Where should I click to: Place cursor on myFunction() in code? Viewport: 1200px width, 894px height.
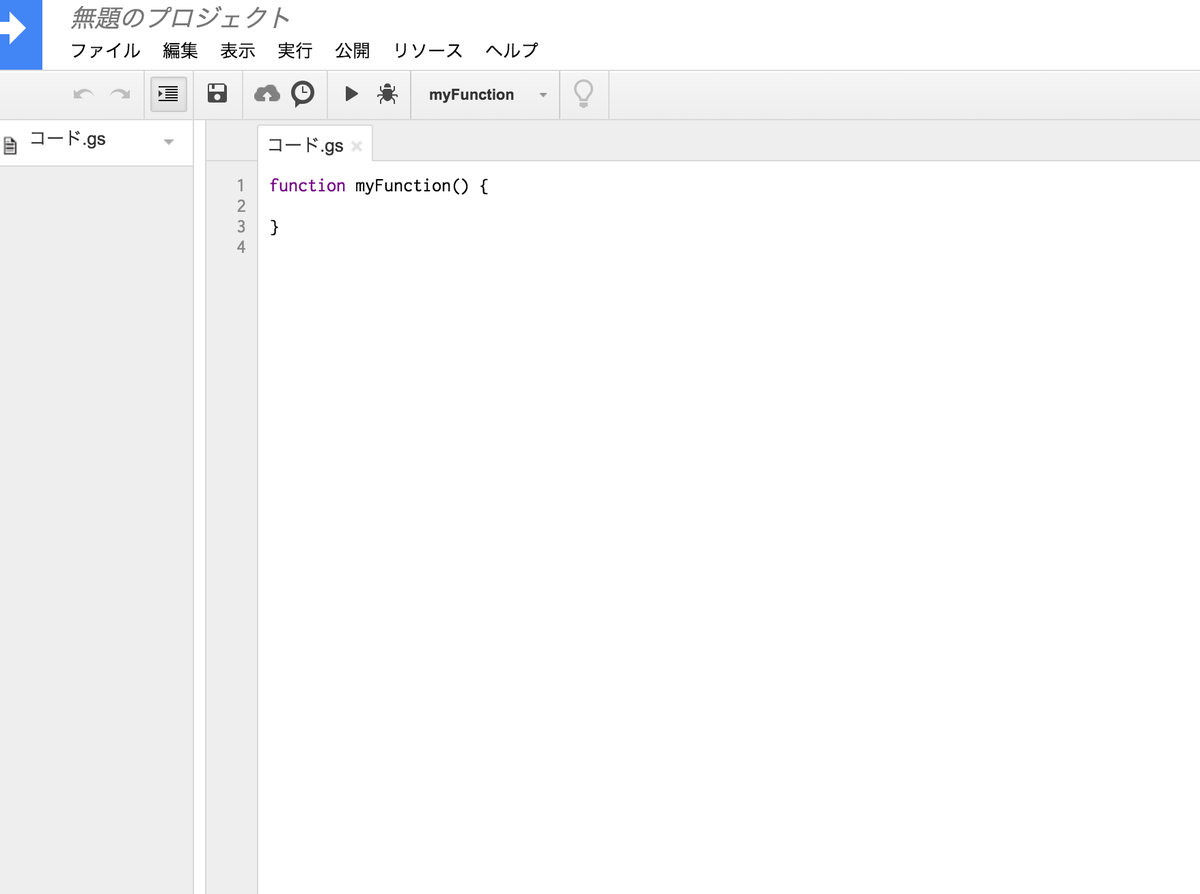tap(412, 186)
